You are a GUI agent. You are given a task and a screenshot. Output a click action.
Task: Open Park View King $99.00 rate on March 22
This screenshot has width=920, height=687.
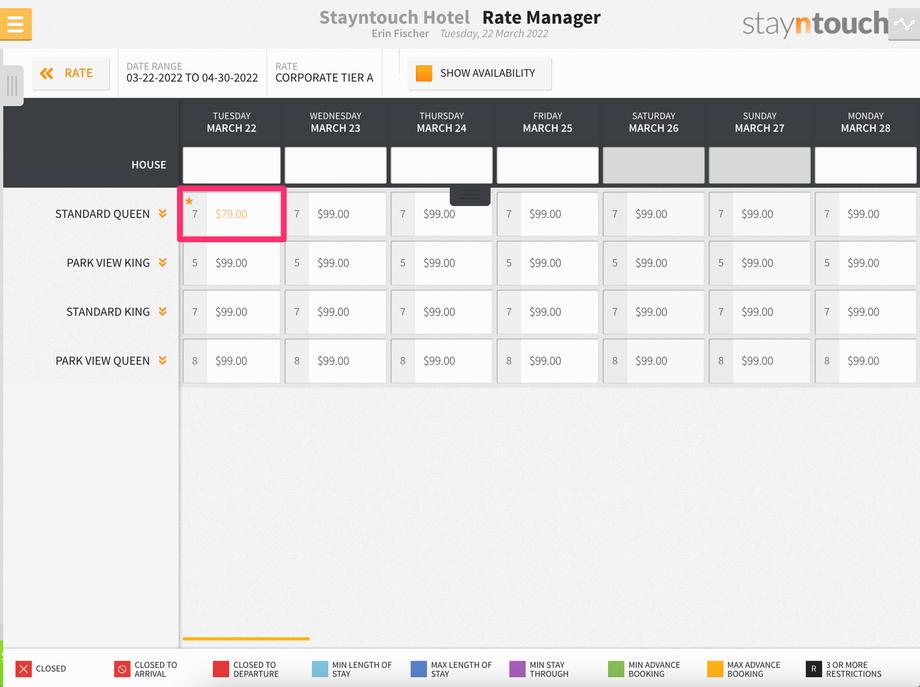(232, 263)
